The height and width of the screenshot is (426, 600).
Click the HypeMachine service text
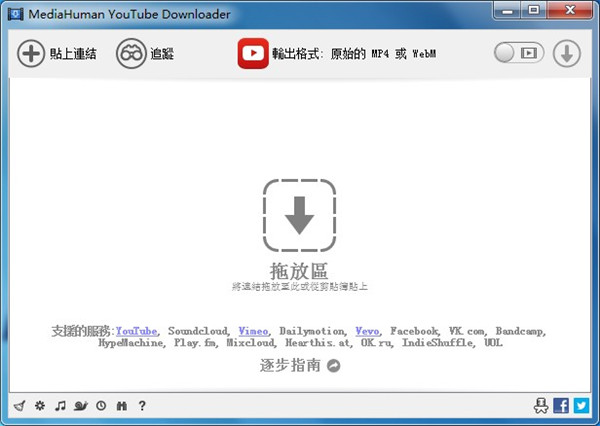(130, 343)
